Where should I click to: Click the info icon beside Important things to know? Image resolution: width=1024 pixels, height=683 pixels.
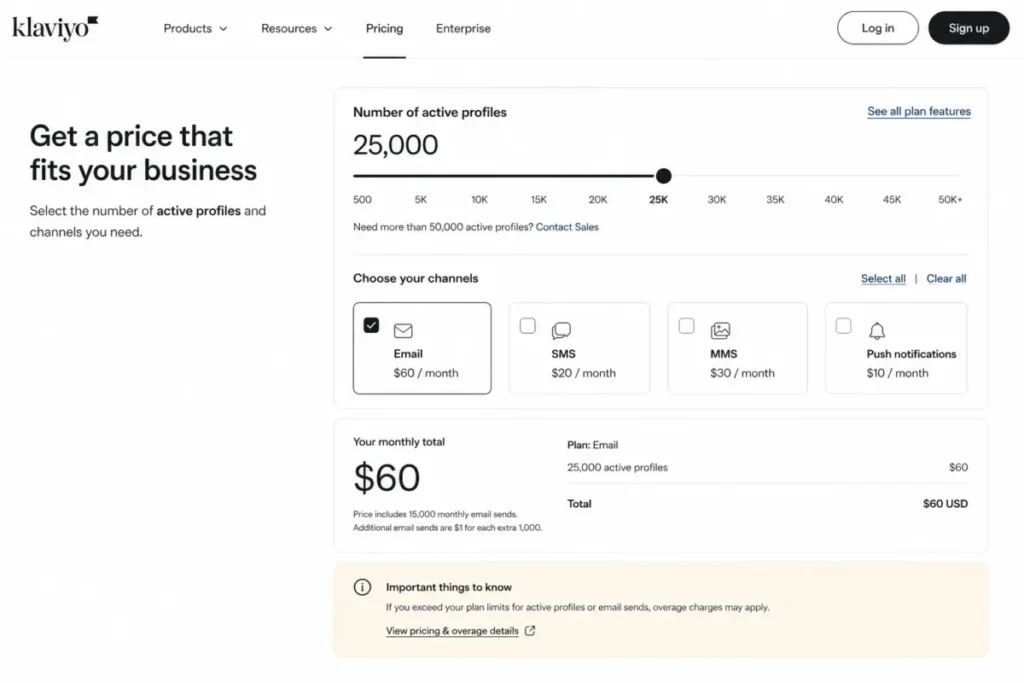click(x=362, y=587)
